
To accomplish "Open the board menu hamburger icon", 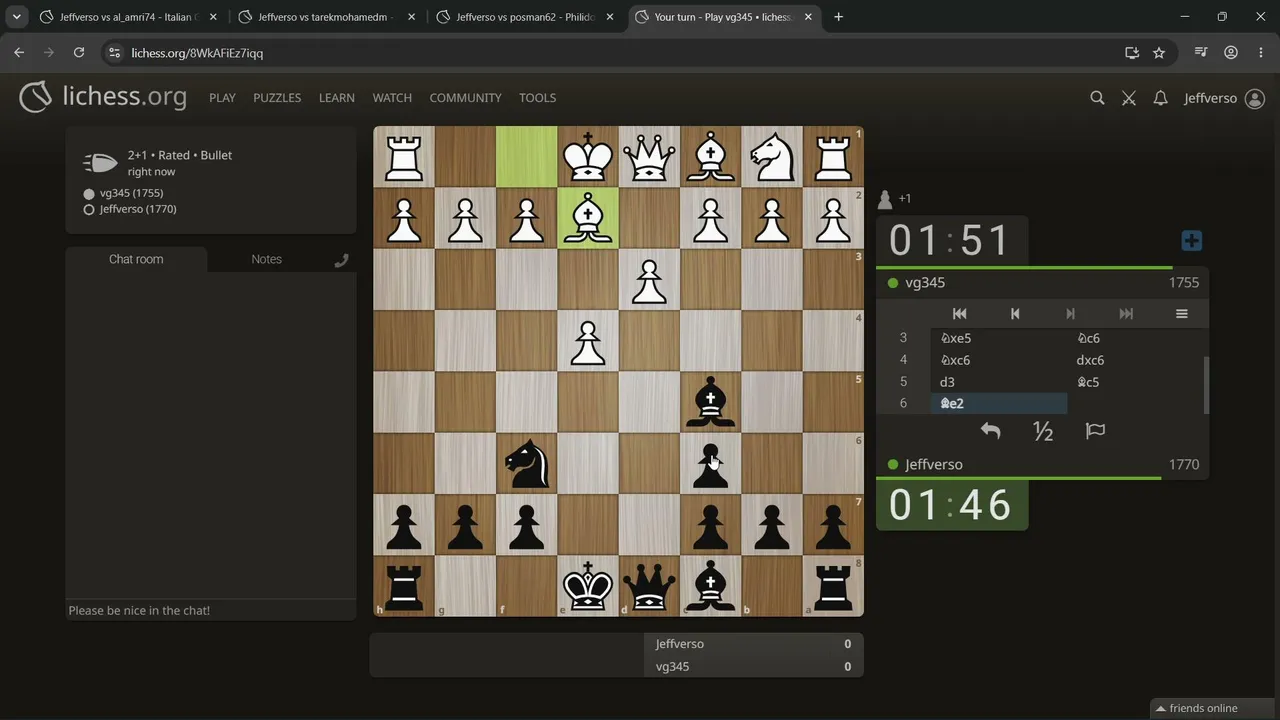I will (1181, 314).
